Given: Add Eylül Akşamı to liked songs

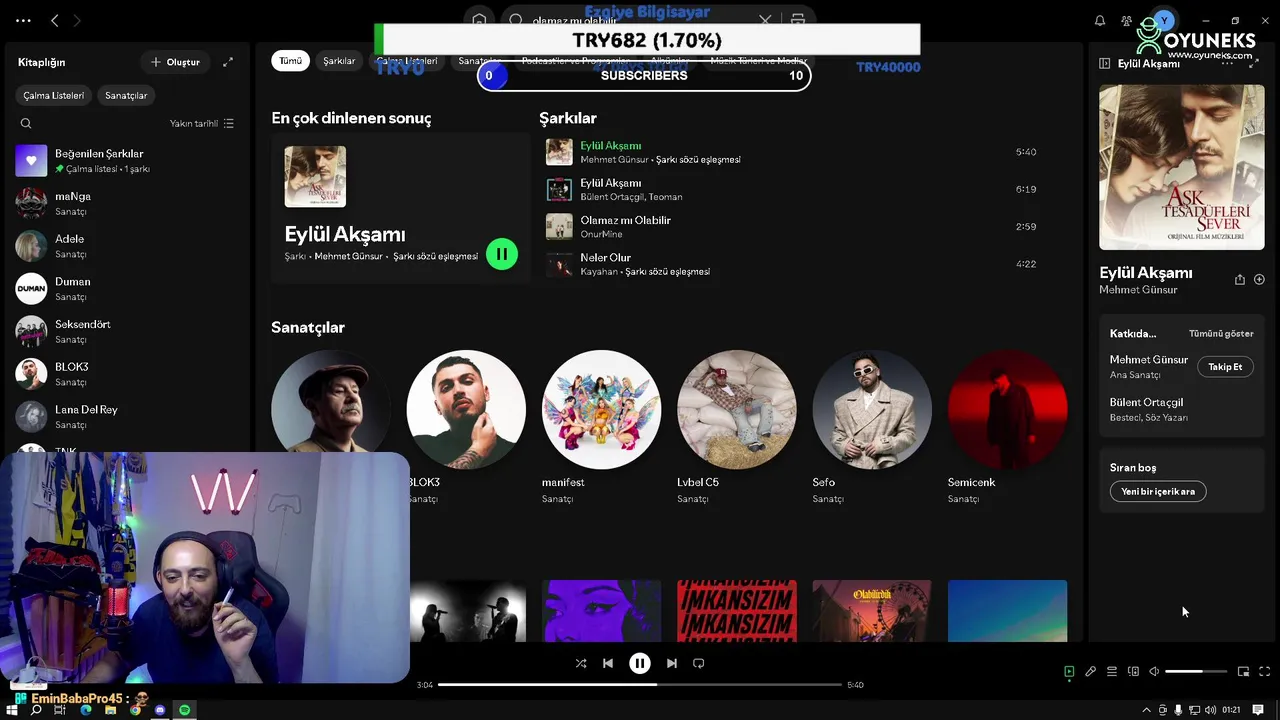Looking at the screenshot, I should tap(1259, 280).
